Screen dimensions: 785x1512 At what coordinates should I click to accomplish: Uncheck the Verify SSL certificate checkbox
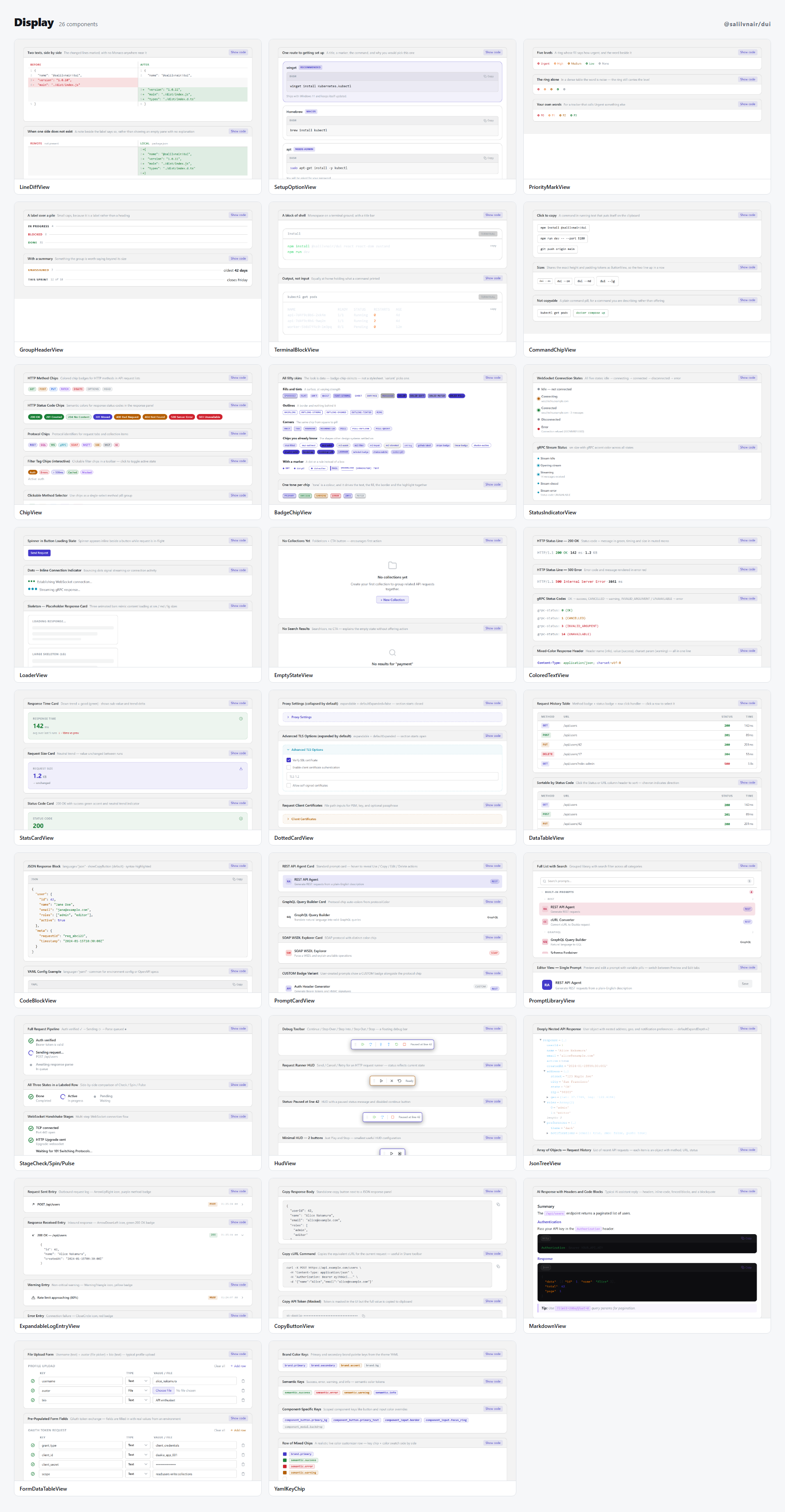[x=289, y=760]
